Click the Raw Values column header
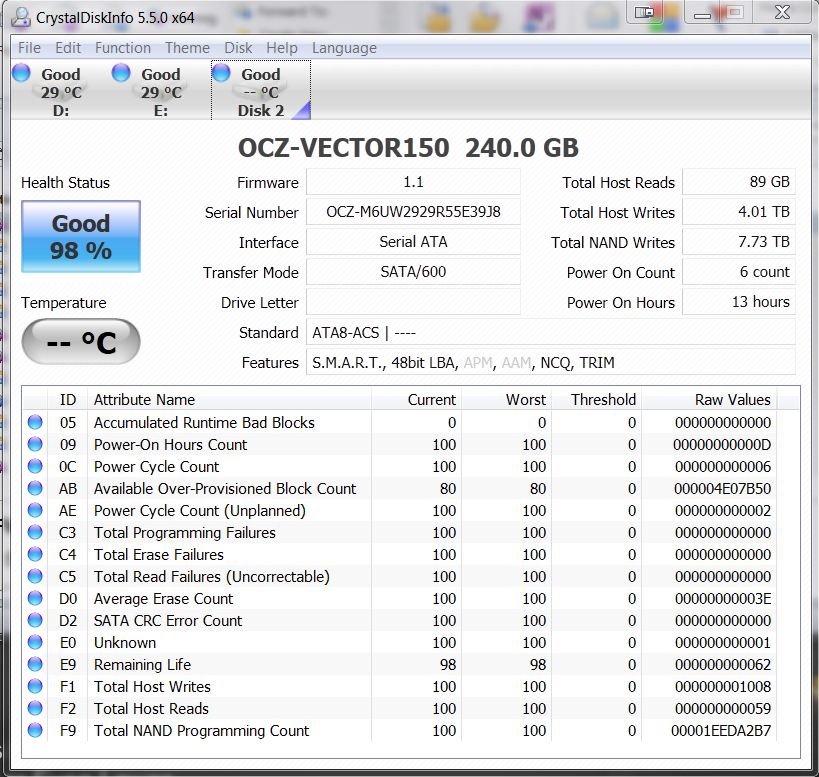This screenshot has width=819, height=777. [732, 400]
